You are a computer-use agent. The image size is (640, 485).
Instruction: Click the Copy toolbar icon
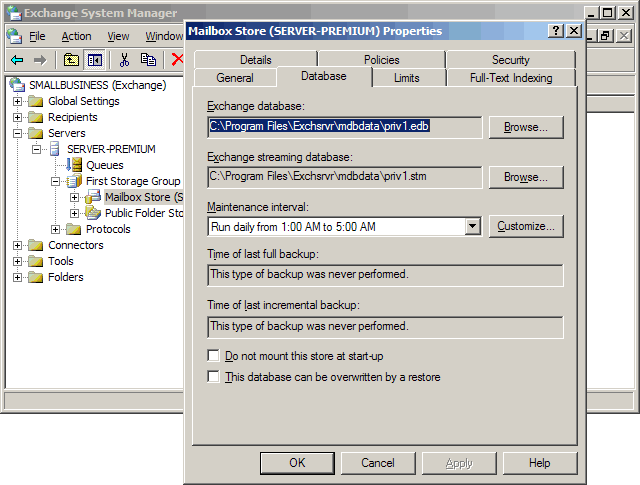coord(148,60)
